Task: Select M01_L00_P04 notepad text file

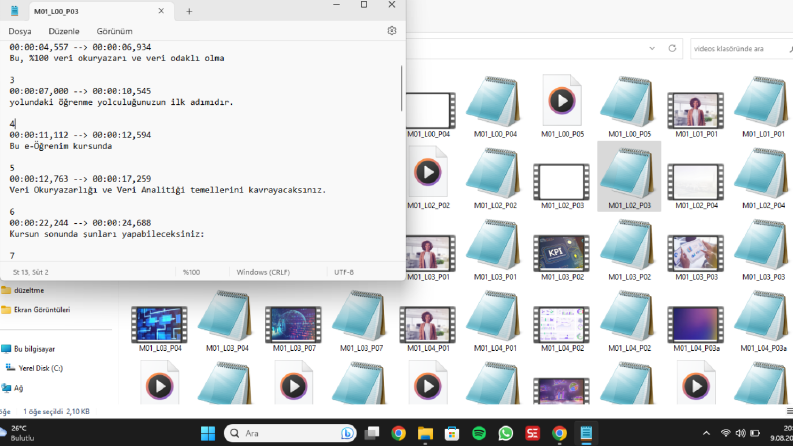Action: pyautogui.click(x=495, y=107)
